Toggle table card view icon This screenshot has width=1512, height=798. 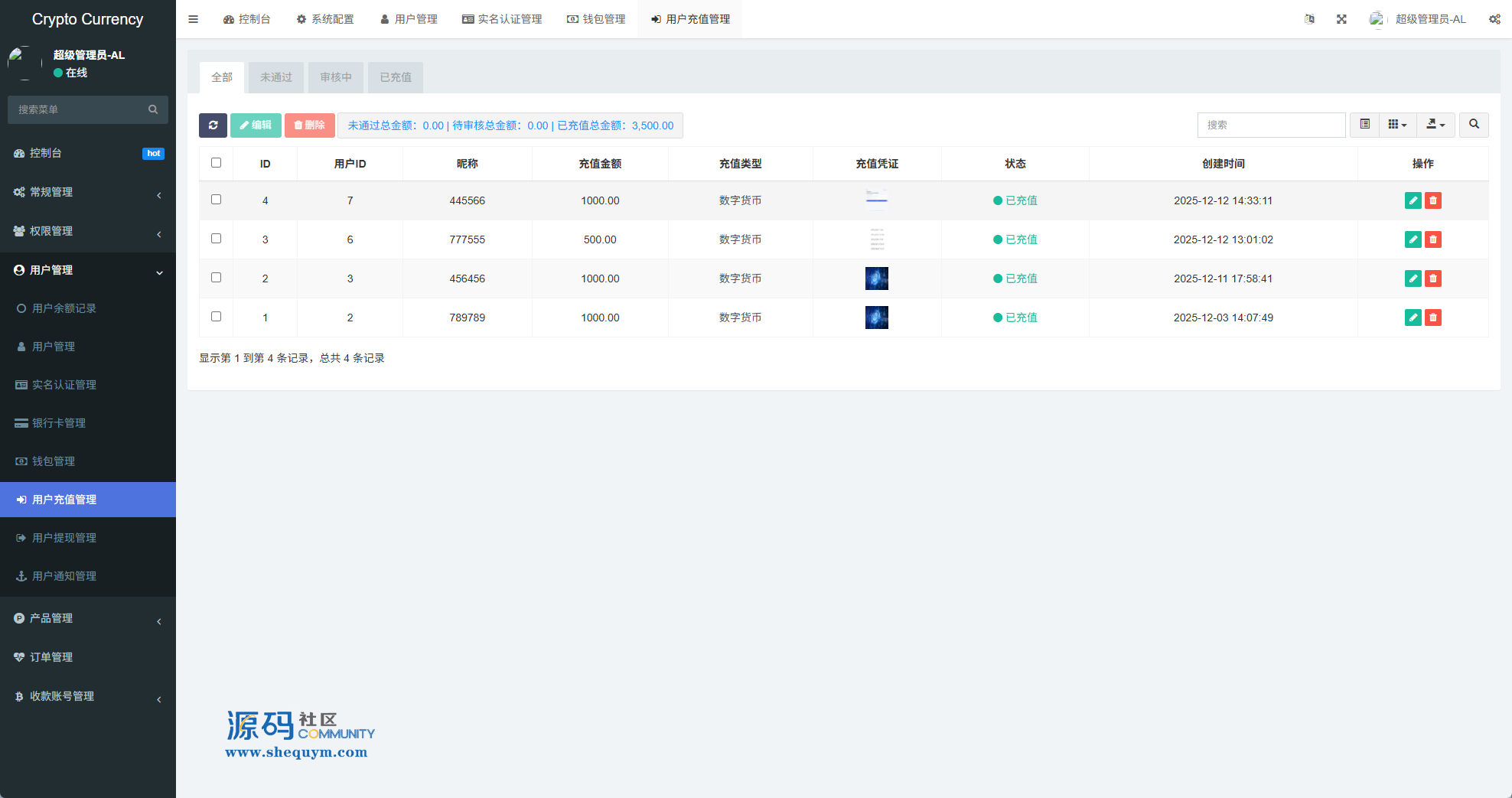(x=1364, y=125)
